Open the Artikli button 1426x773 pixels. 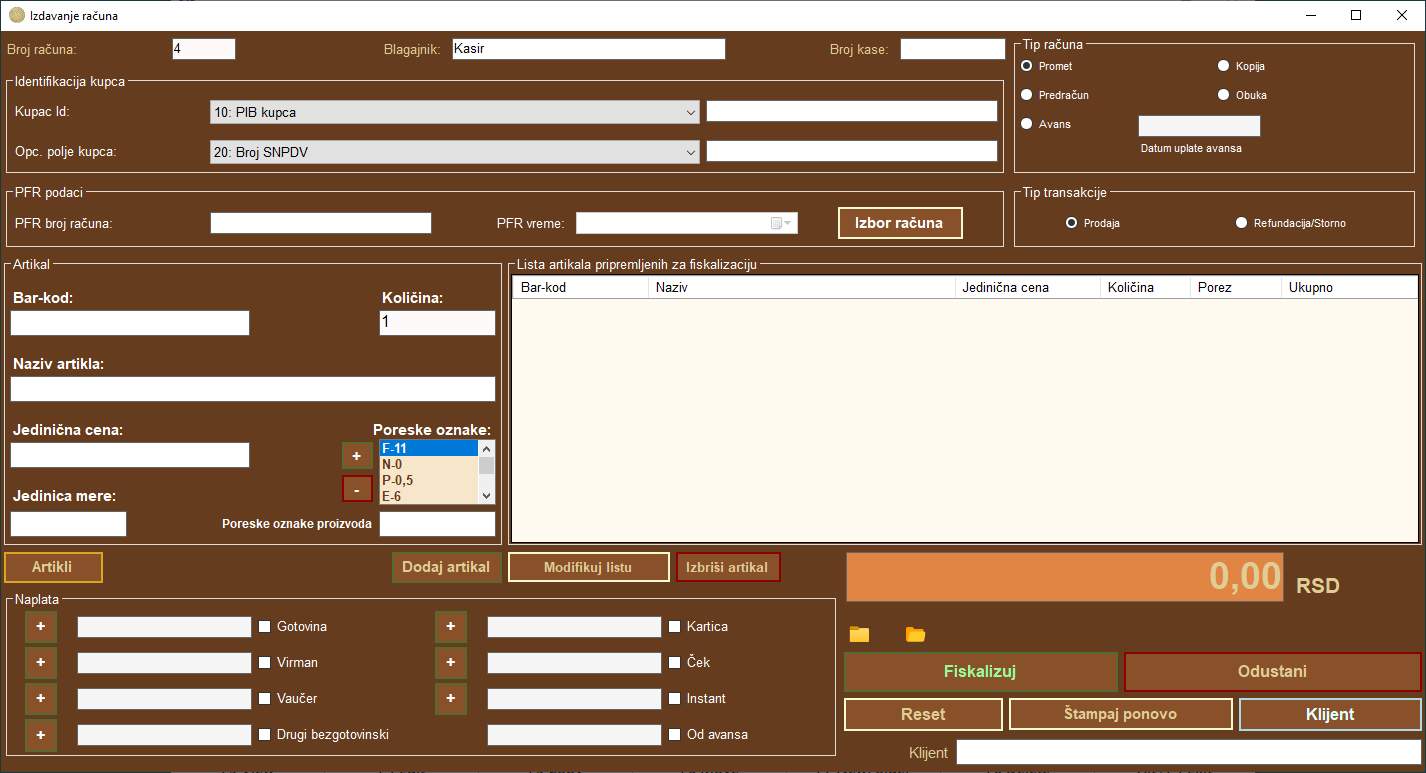(x=53, y=567)
